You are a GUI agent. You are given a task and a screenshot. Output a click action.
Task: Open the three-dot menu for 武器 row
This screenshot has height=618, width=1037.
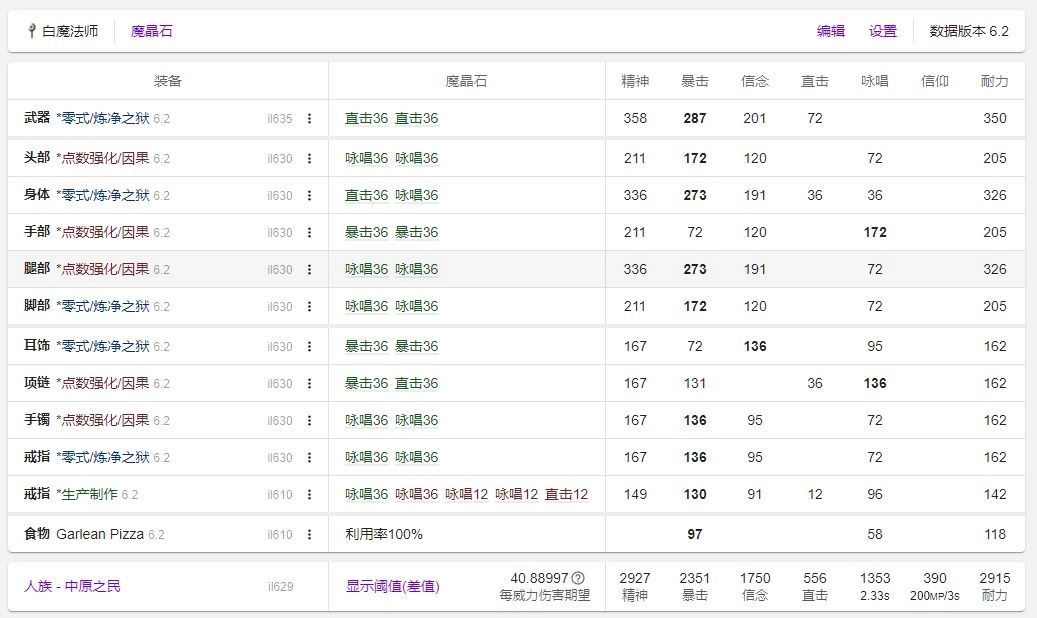309,119
